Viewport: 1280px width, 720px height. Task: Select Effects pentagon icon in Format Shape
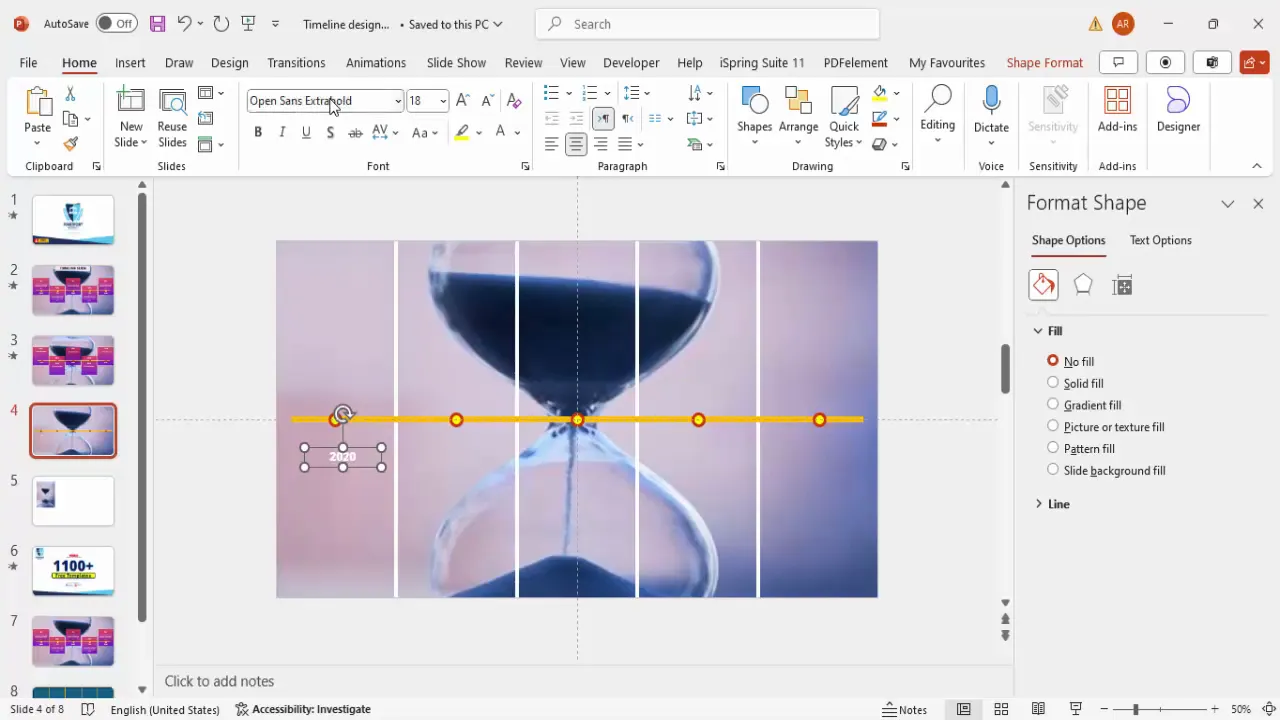(1083, 285)
